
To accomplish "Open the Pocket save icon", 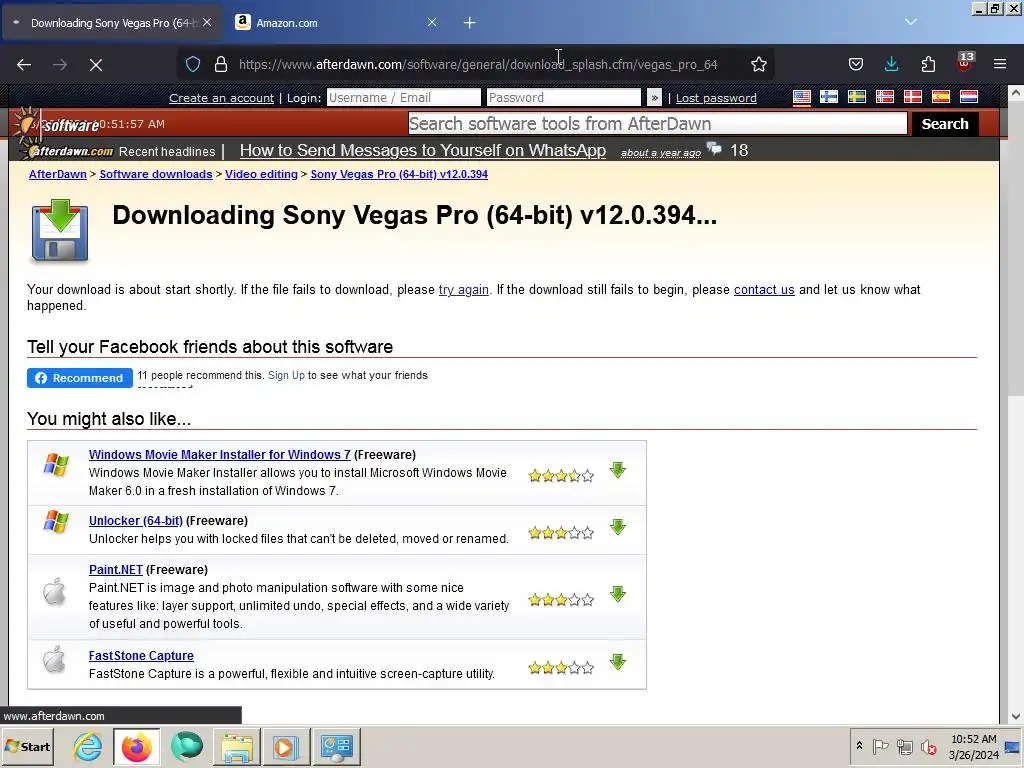I will pyautogui.click(x=856, y=64).
